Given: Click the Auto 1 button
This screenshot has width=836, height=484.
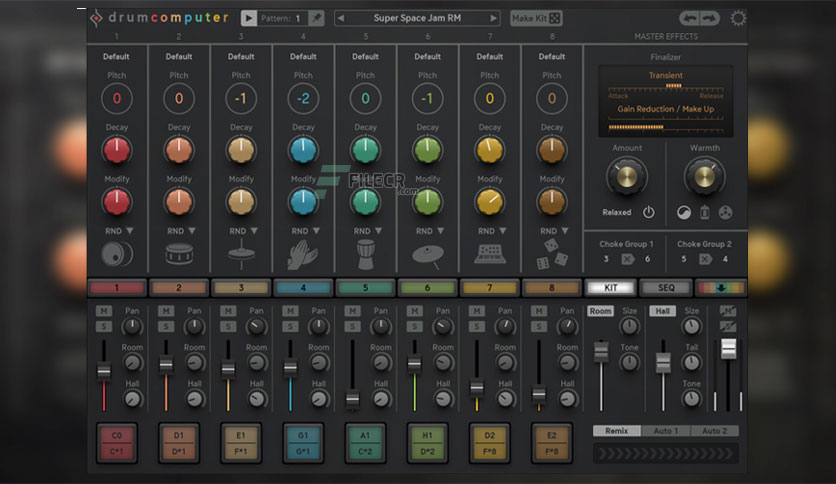Looking at the screenshot, I should (665, 431).
